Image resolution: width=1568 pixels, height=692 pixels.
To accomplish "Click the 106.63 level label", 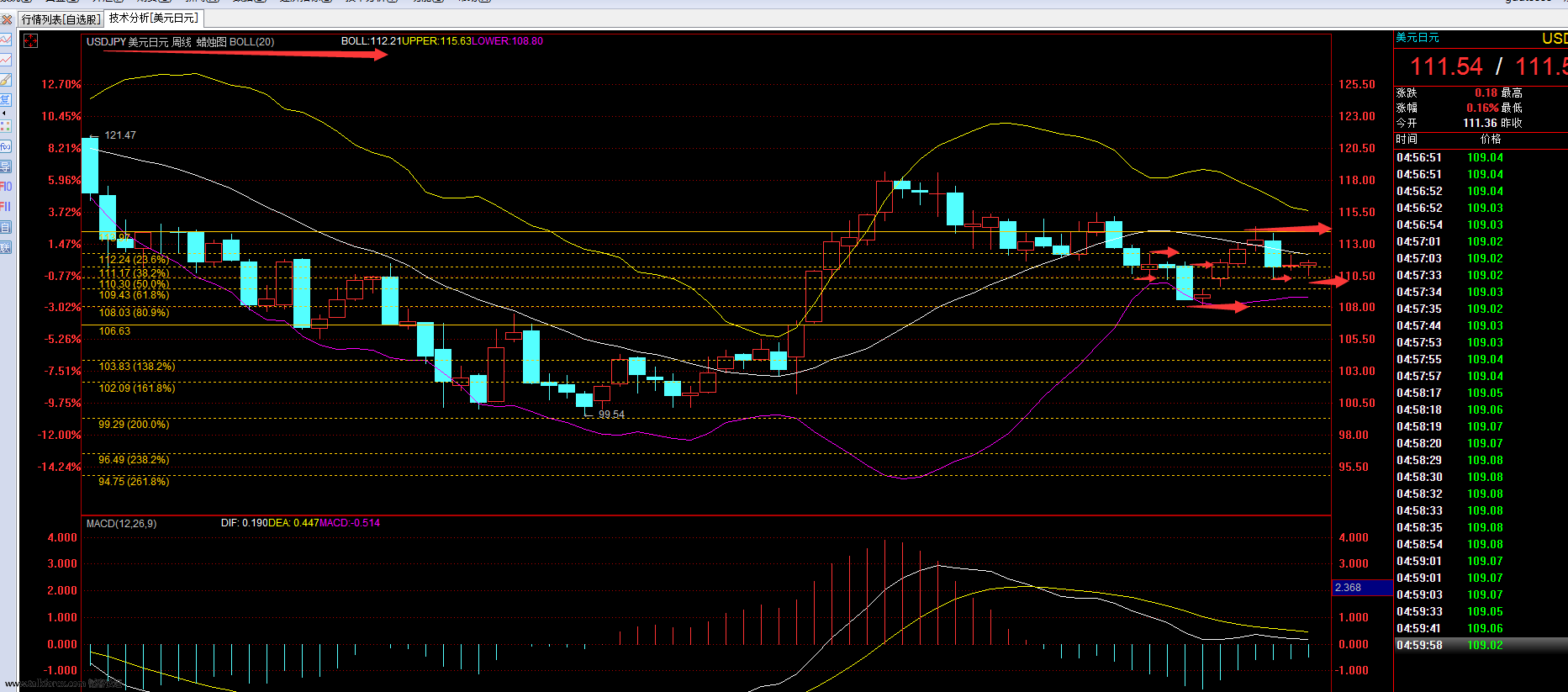I will [x=114, y=331].
